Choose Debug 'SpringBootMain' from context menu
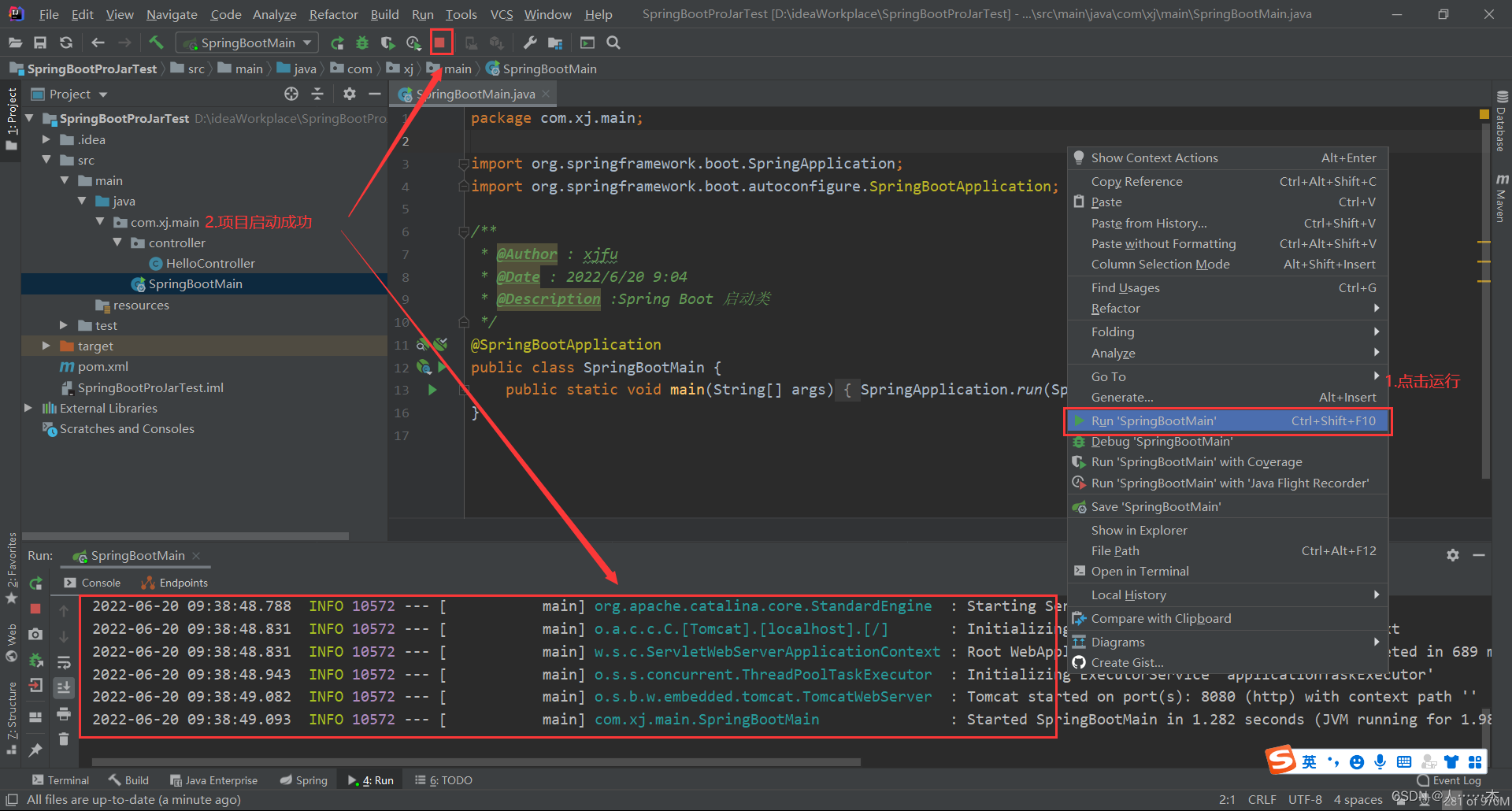The width and height of the screenshot is (1512, 811). click(1227, 442)
